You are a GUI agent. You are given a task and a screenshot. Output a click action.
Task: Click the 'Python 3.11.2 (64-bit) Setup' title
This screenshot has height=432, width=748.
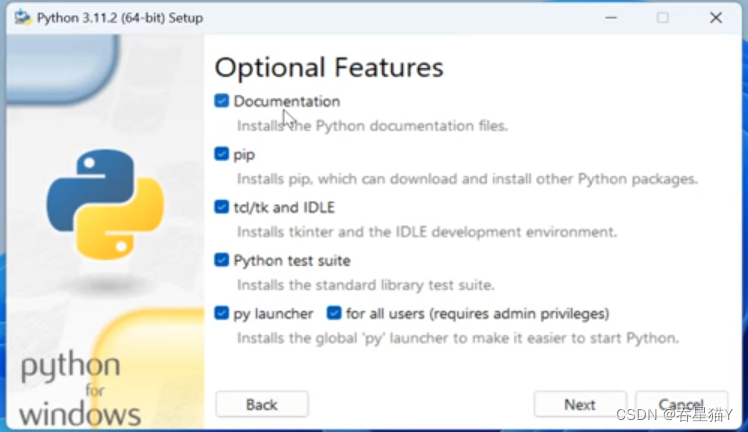(120, 18)
